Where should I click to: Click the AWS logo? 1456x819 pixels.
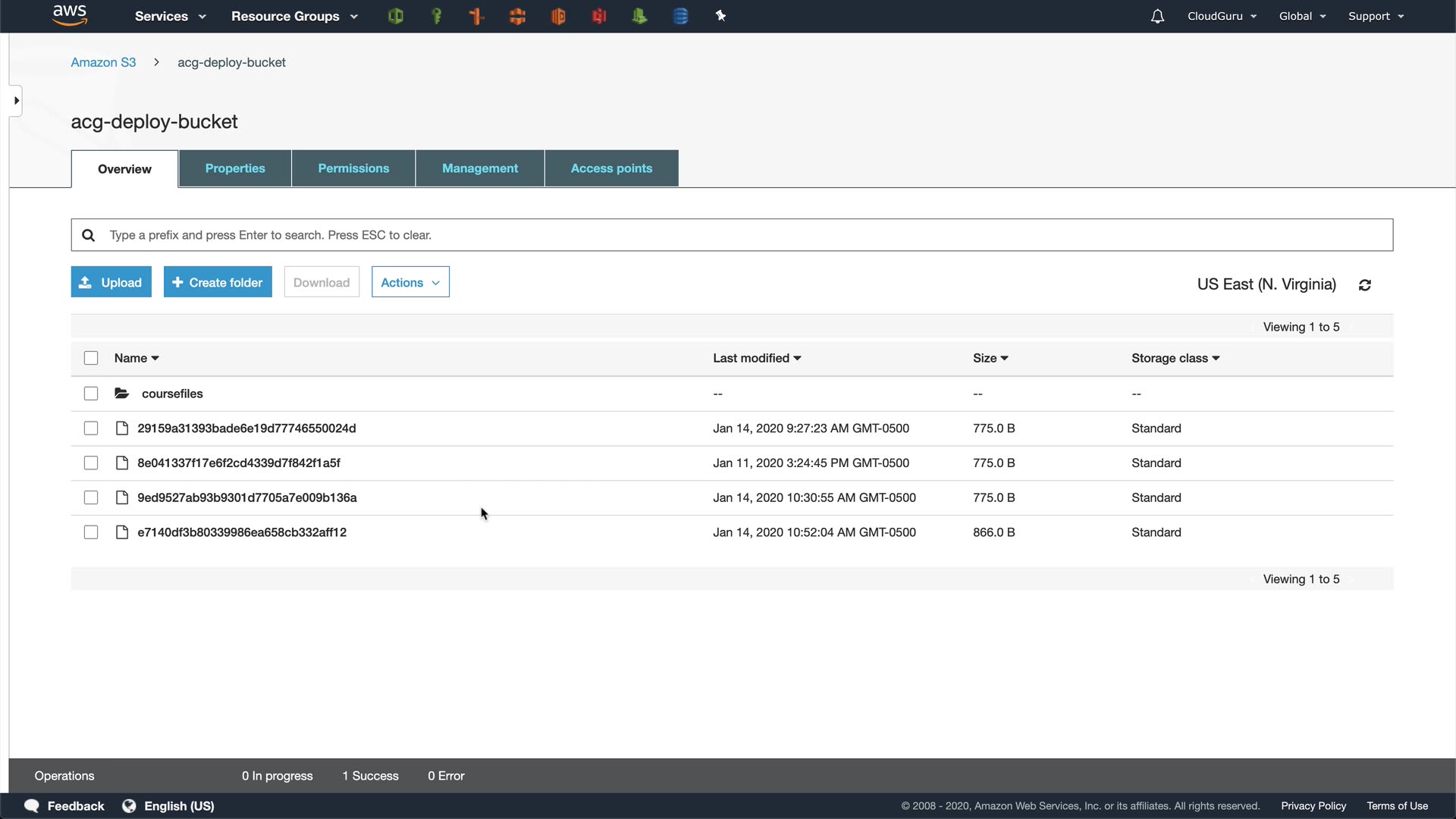click(70, 15)
